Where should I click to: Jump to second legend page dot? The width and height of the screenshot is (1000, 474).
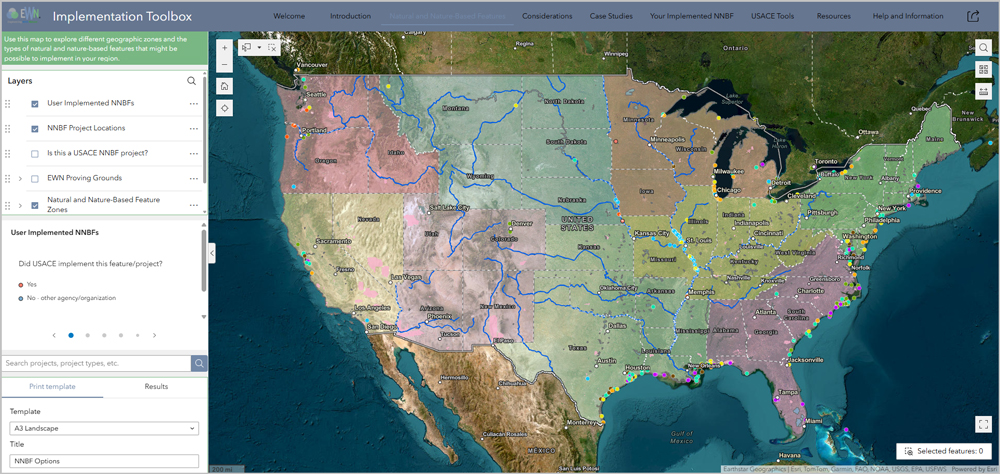87,335
